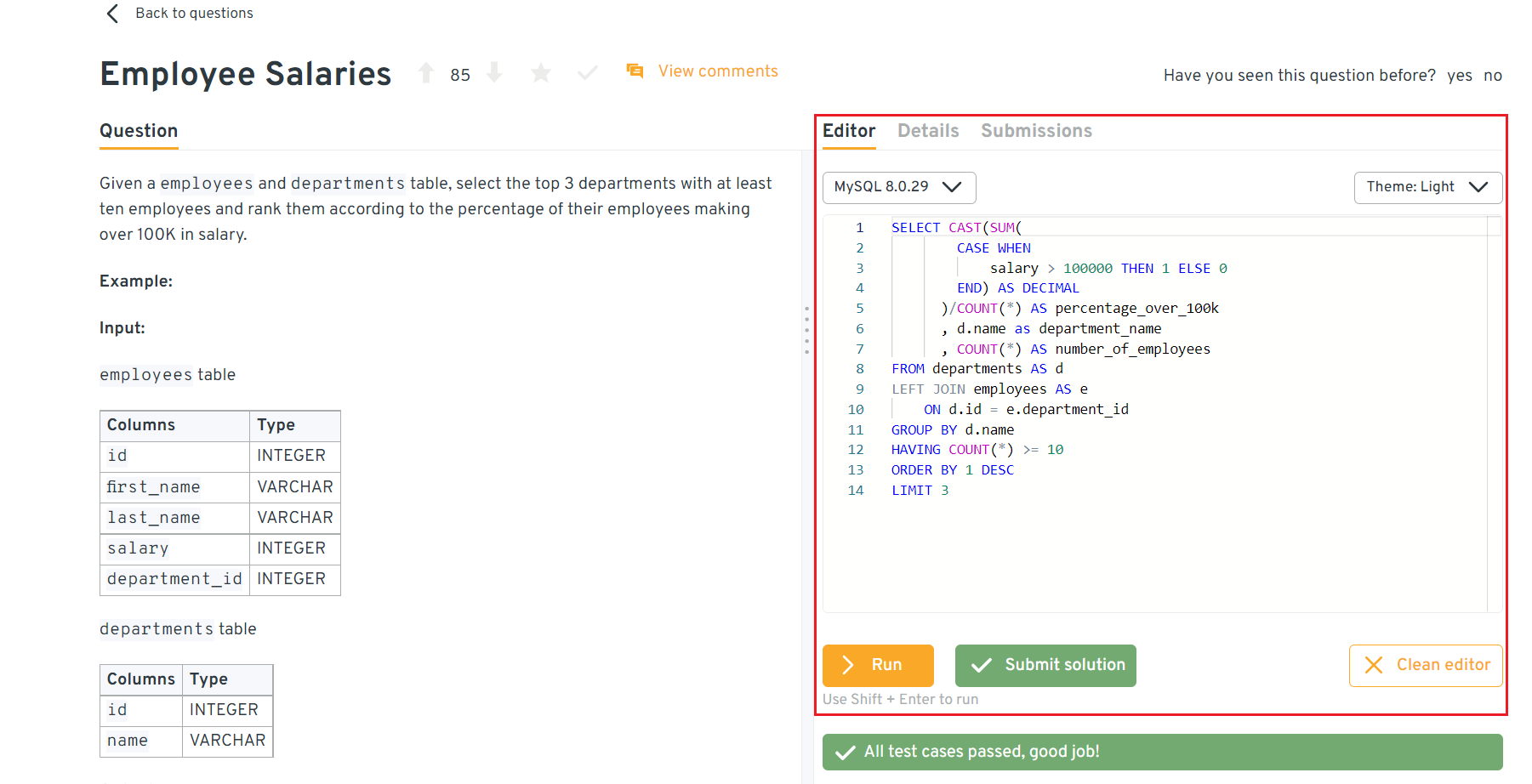Answer yes to having seen this question
The width and height of the screenshot is (1532, 784).
1460,75
